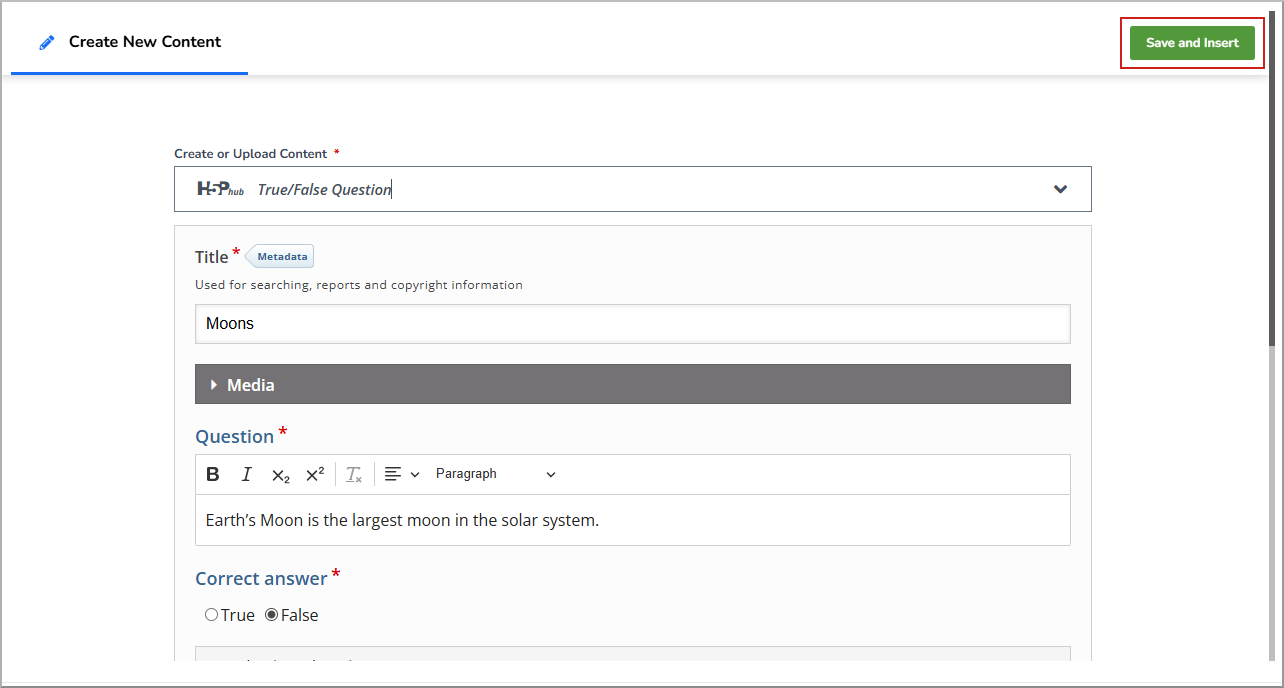This screenshot has height=688, width=1284.
Task: Click the Question heading label
Action: point(233,436)
